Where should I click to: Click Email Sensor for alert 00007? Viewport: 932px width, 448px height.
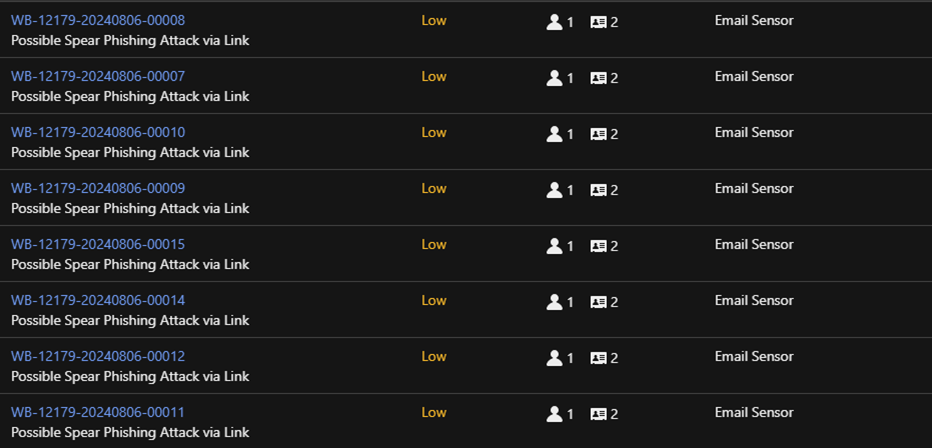(754, 76)
